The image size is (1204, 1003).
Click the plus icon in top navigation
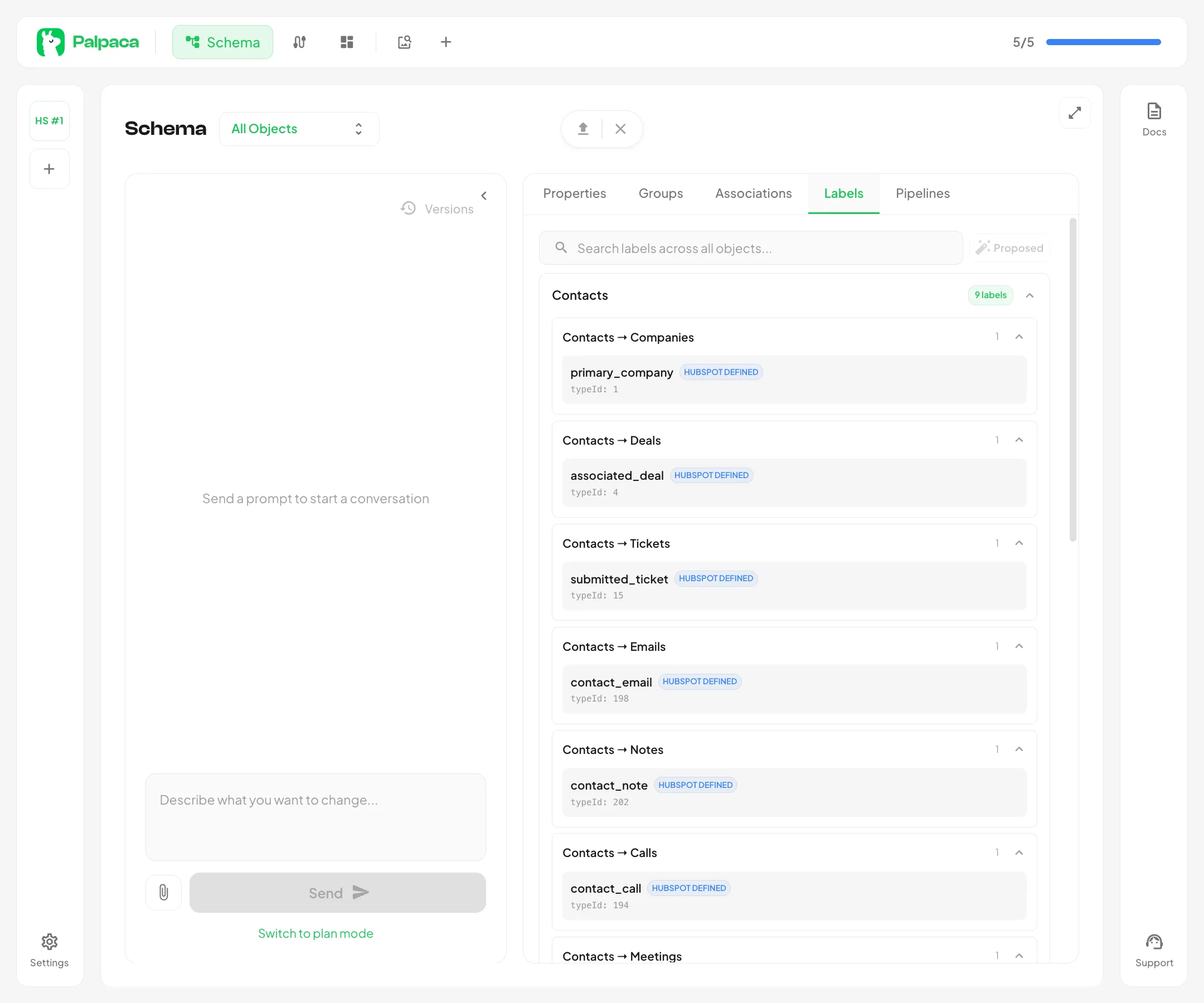tap(445, 42)
